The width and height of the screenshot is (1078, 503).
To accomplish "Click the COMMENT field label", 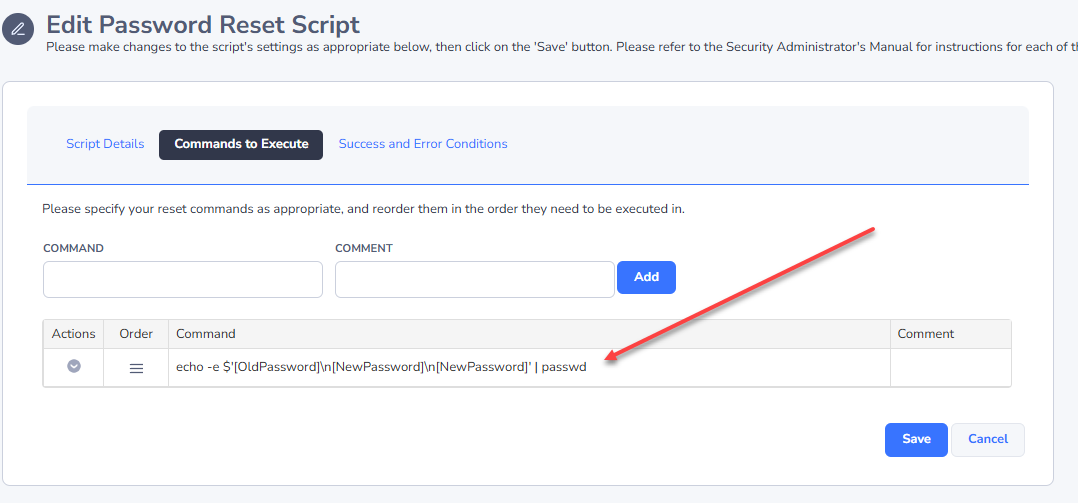I will [x=364, y=248].
